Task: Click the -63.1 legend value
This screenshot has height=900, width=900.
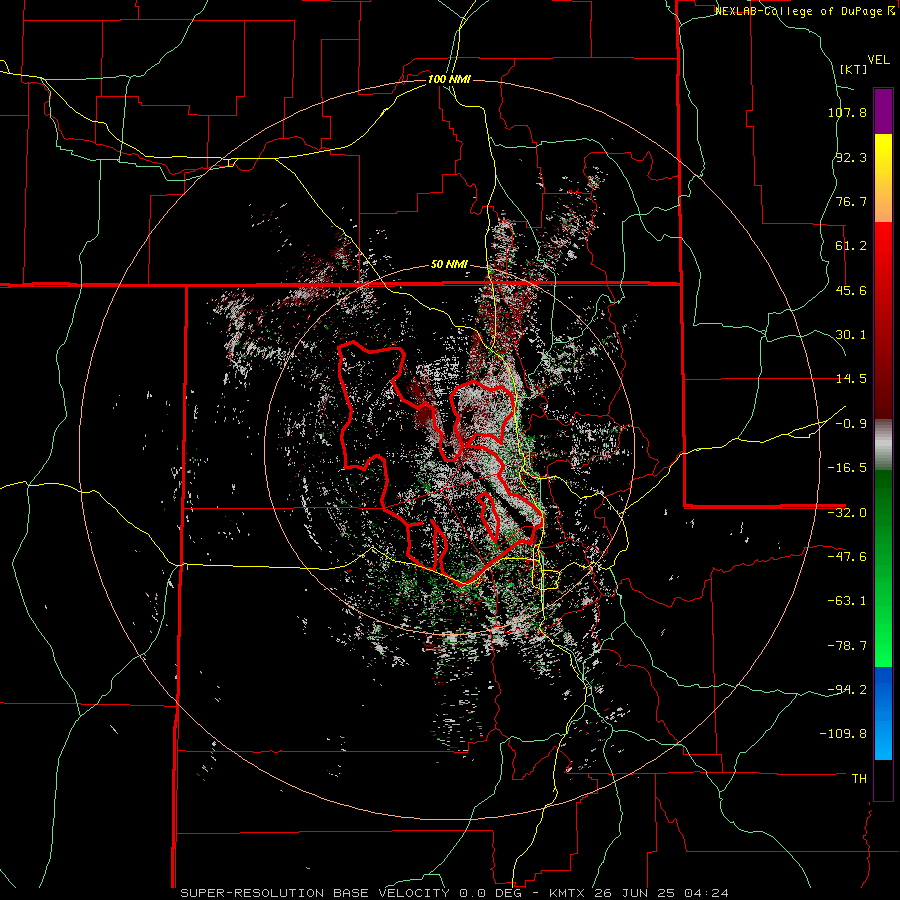Action: point(847,601)
